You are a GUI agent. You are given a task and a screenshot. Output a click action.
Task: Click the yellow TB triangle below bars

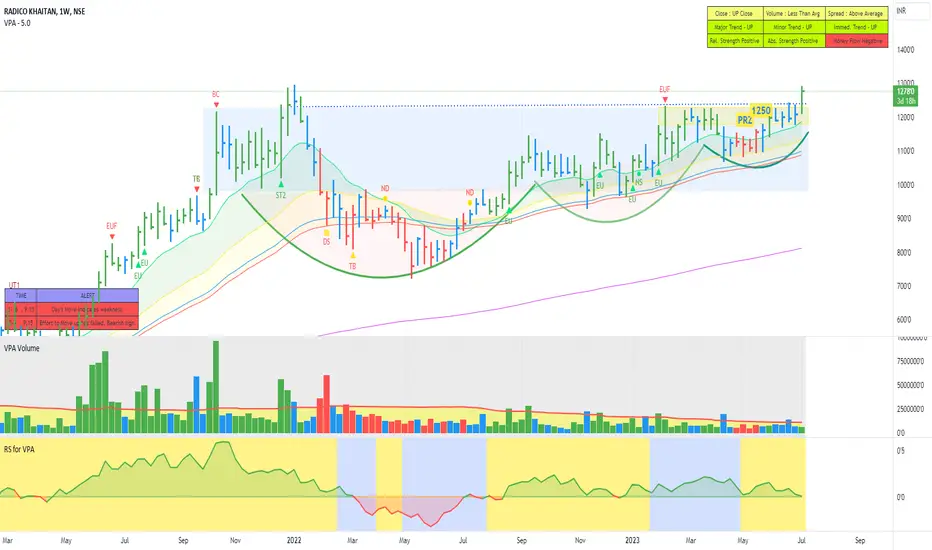click(x=353, y=256)
